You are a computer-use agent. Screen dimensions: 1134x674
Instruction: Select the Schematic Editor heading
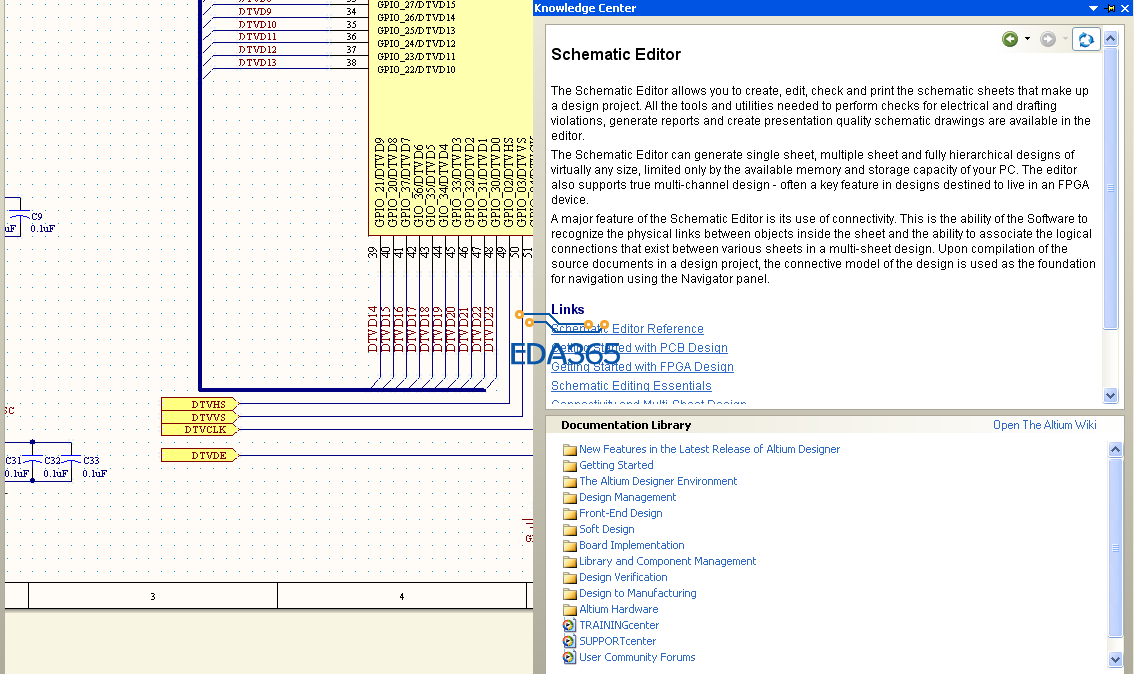[616, 54]
